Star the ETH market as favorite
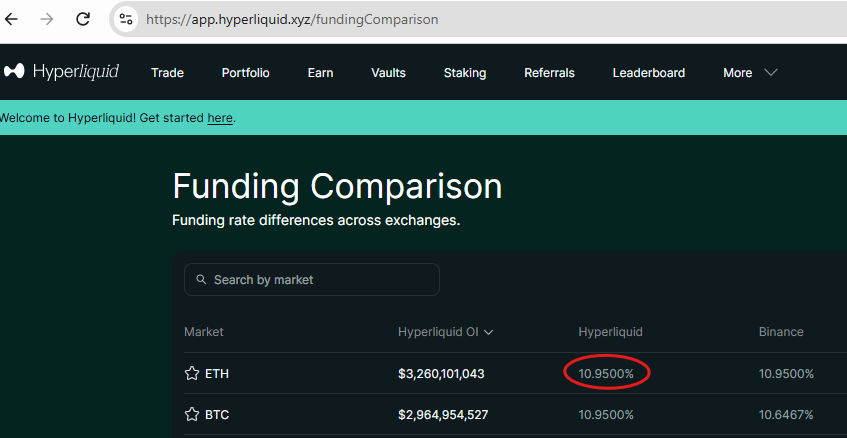Image resolution: width=847 pixels, height=438 pixels. point(192,373)
